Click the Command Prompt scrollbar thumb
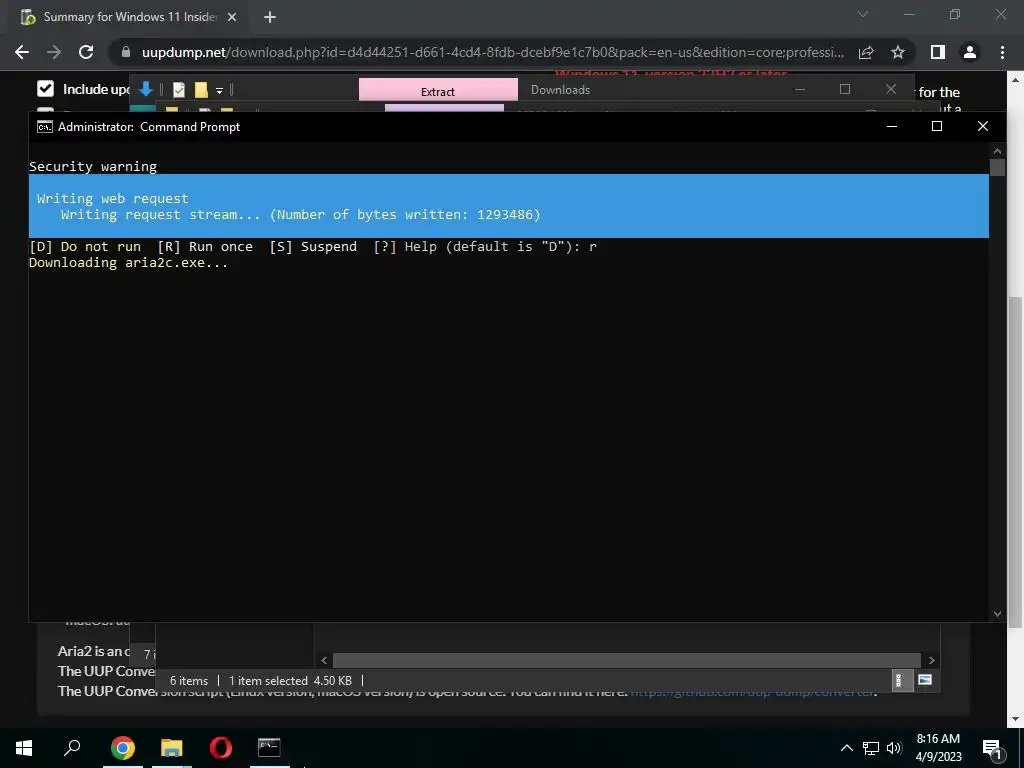The image size is (1024, 768). click(997, 168)
